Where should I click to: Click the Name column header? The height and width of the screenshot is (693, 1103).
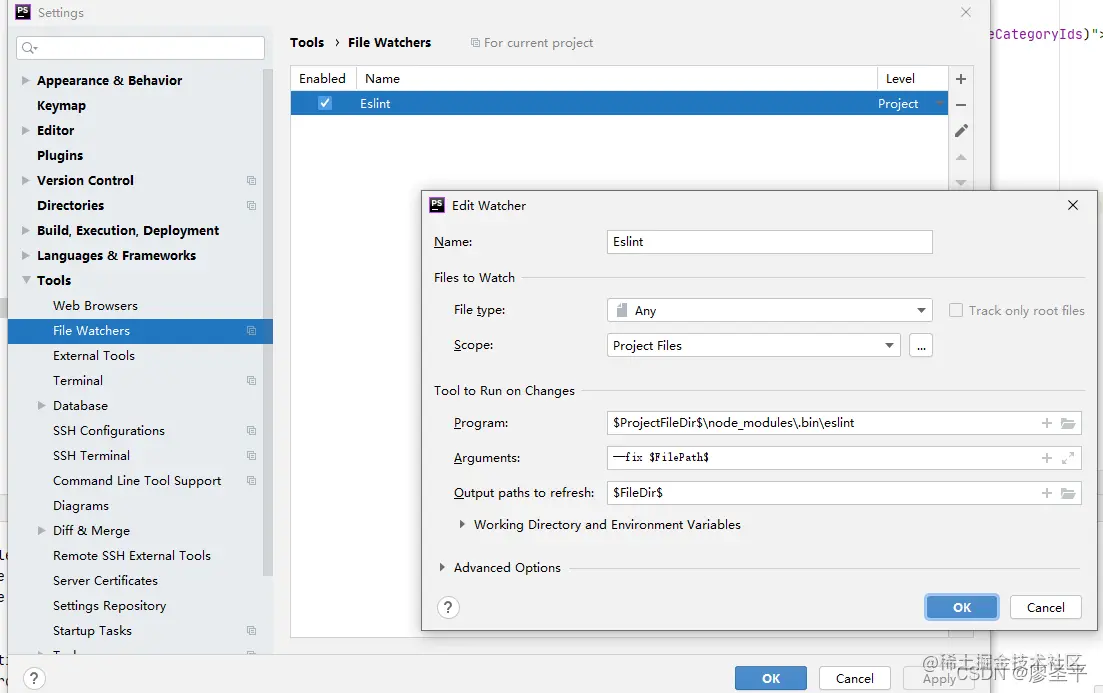617,79
